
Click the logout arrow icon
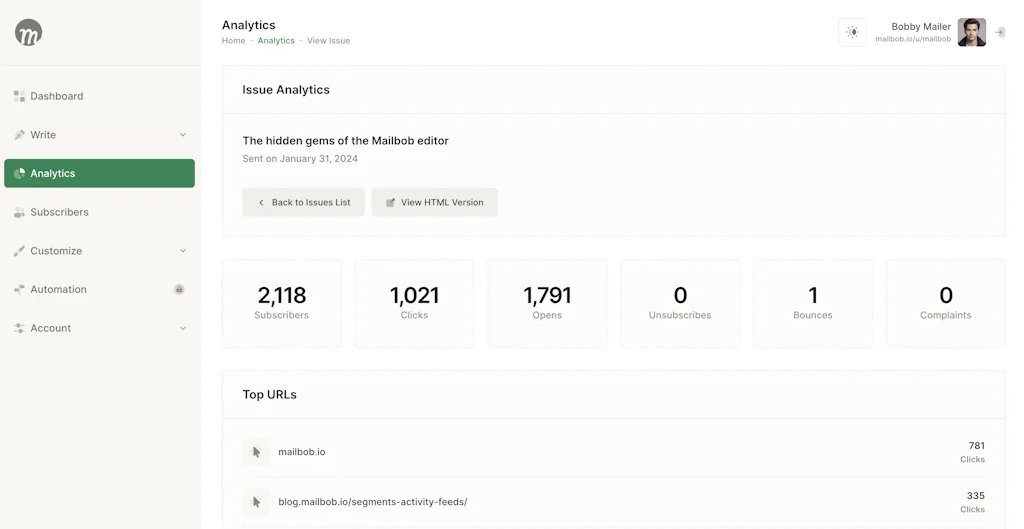[x=1000, y=32]
